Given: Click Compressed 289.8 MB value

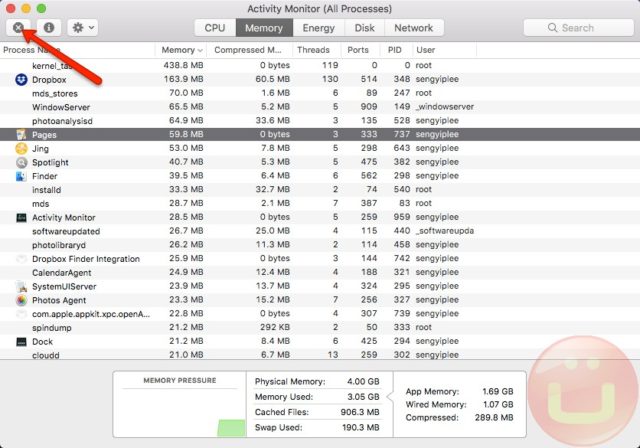Looking at the screenshot, I should (494, 417).
